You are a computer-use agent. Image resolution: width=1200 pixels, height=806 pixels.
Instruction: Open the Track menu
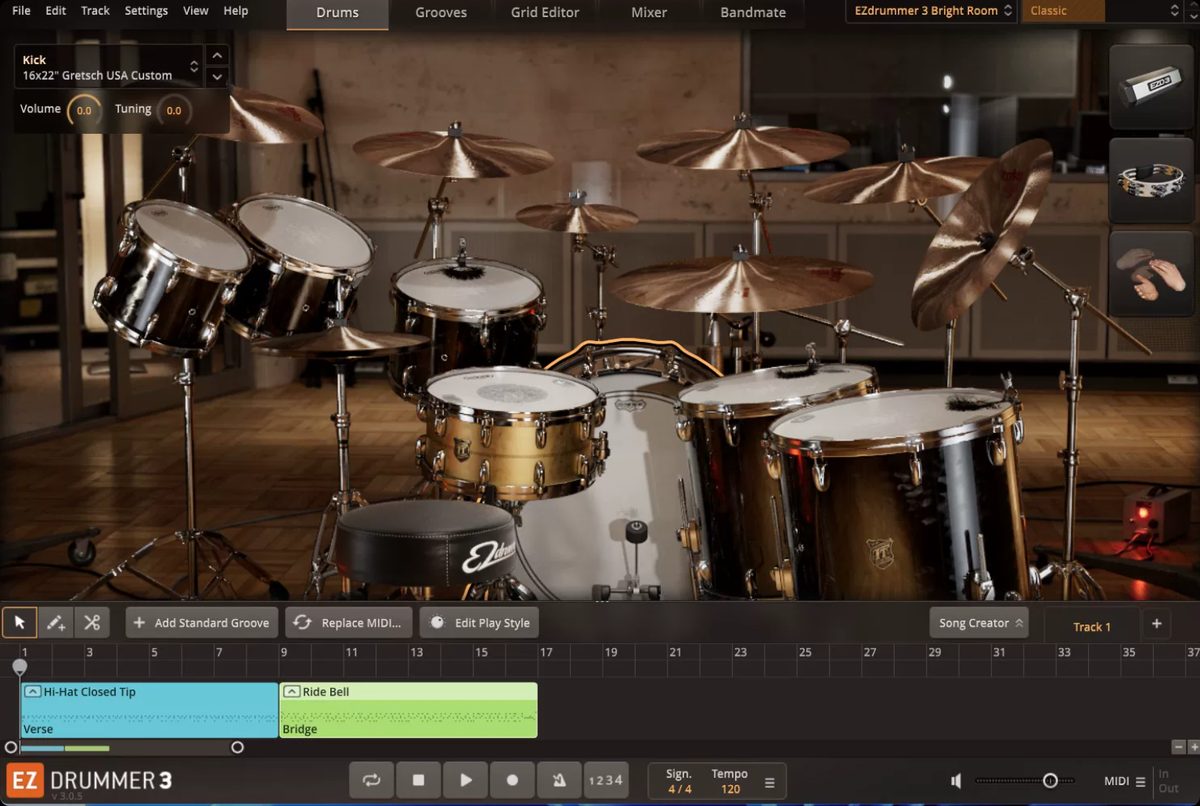point(95,10)
